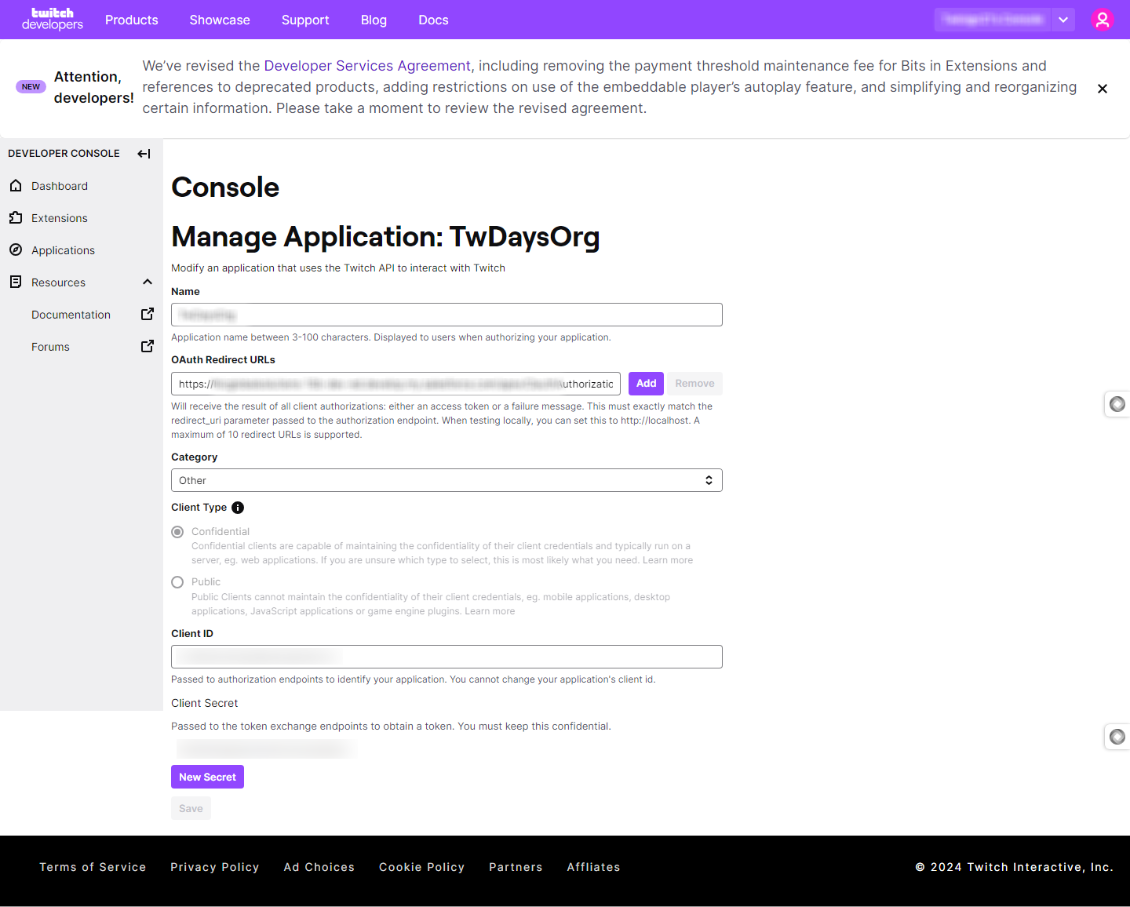This screenshot has width=1130, height=907.
Task: Open the Category dropdown showing Other
Action: pyautogui.click(x=447, y=481)
